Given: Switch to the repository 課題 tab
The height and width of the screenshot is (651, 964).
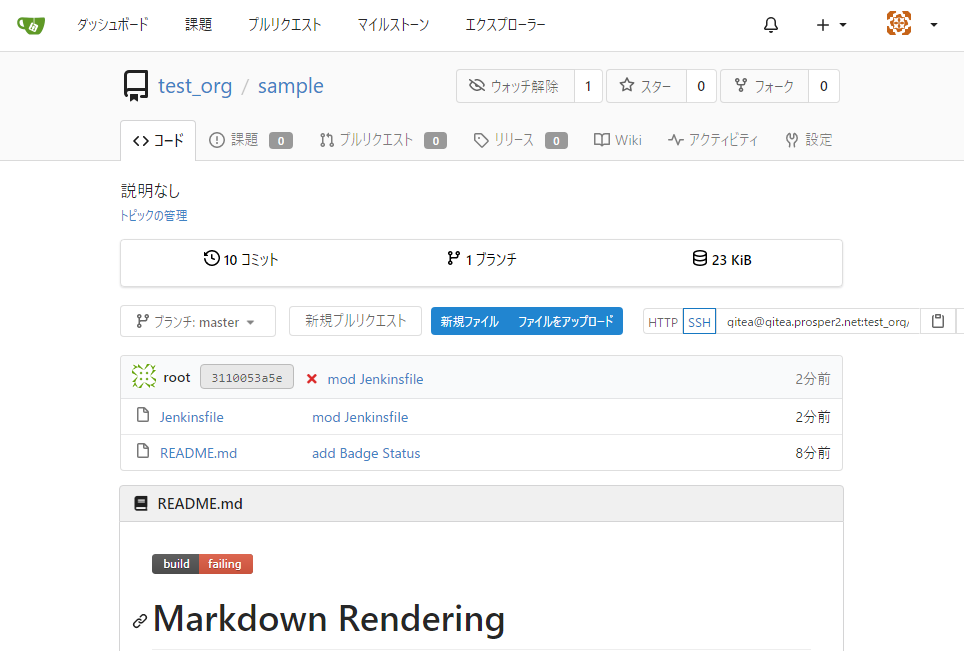Looking at the screenshot, I should pyautogui.click(x=250, y=140).
